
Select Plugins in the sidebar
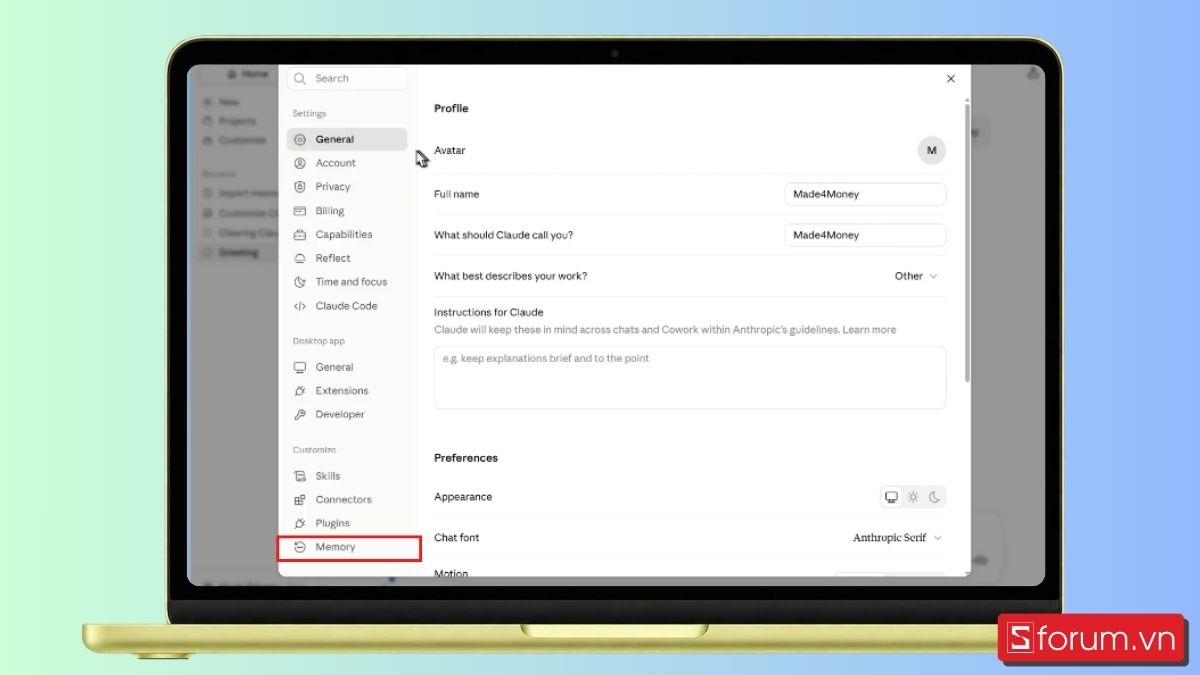(346, 523)
